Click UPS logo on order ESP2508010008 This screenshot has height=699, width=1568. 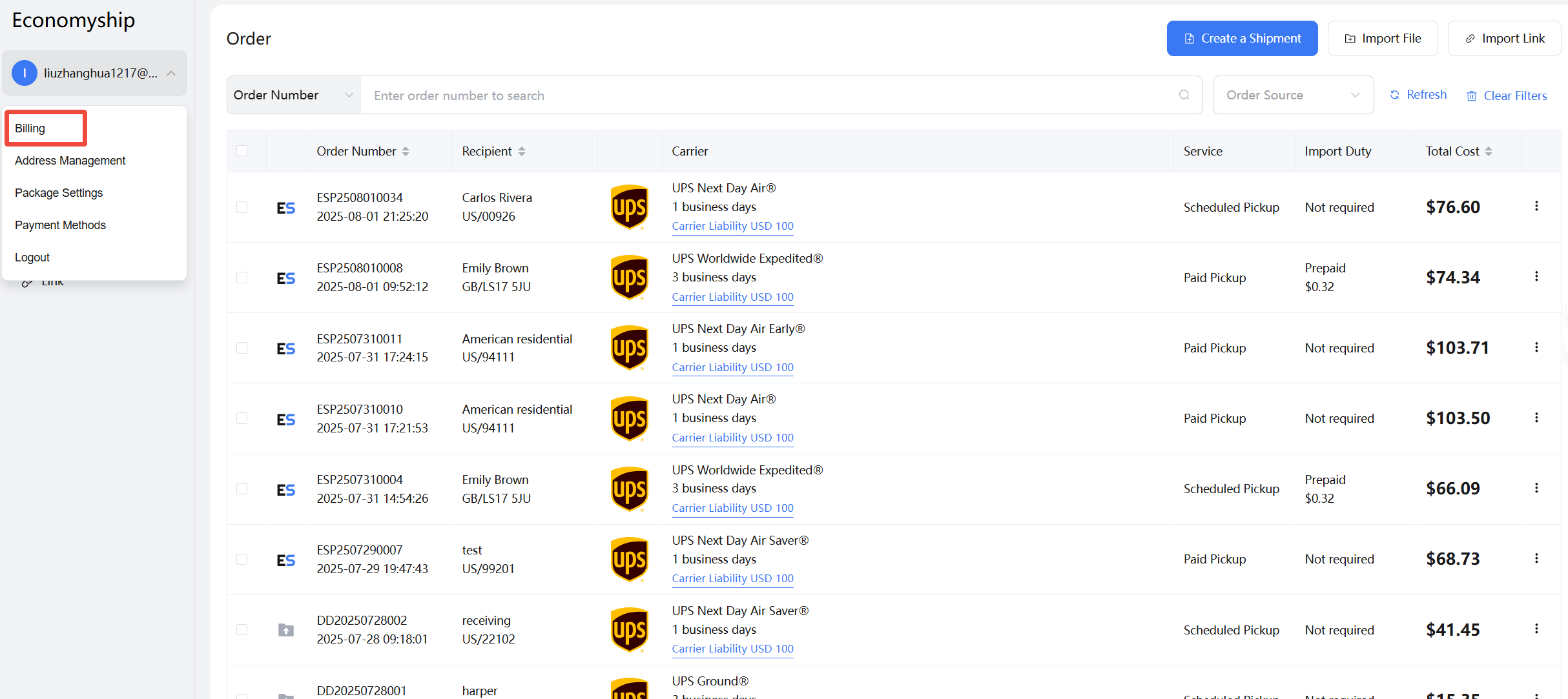click(x=629, y=278)
